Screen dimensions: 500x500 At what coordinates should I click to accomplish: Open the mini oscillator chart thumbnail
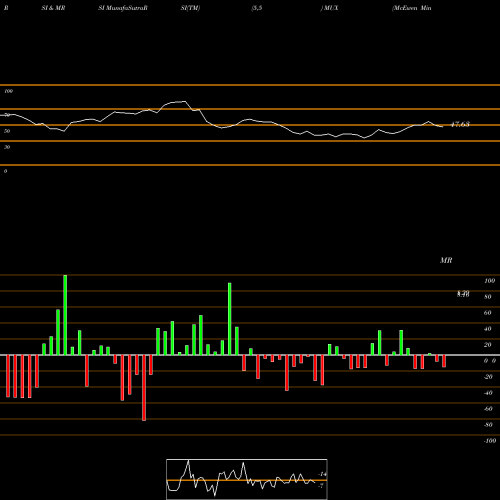(247, 479)
